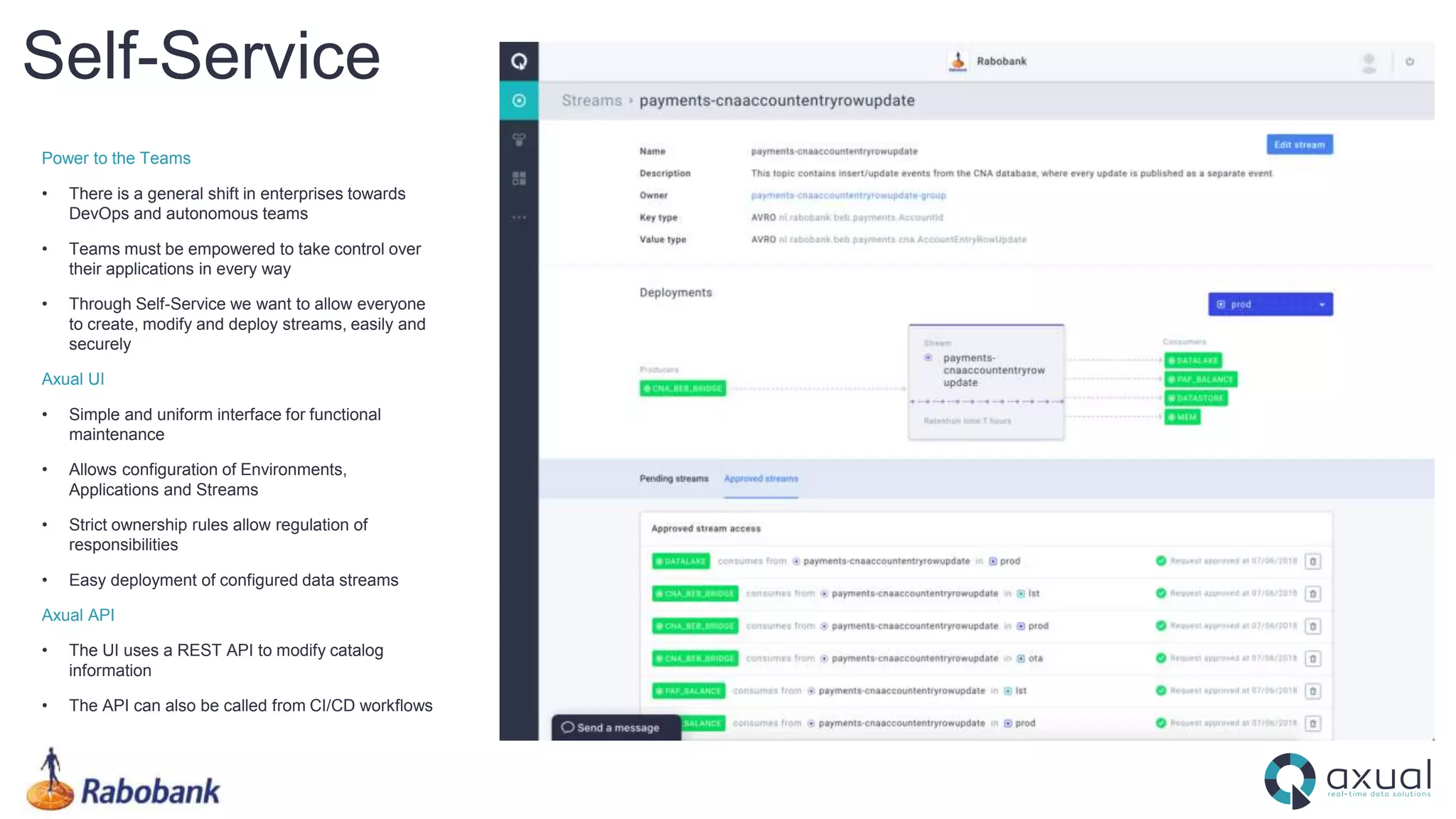Image resolution: width=1456 pixels, height=819 pixels.
Task: Click the user profile avatar icon
Action: [x=1369, y=63]
